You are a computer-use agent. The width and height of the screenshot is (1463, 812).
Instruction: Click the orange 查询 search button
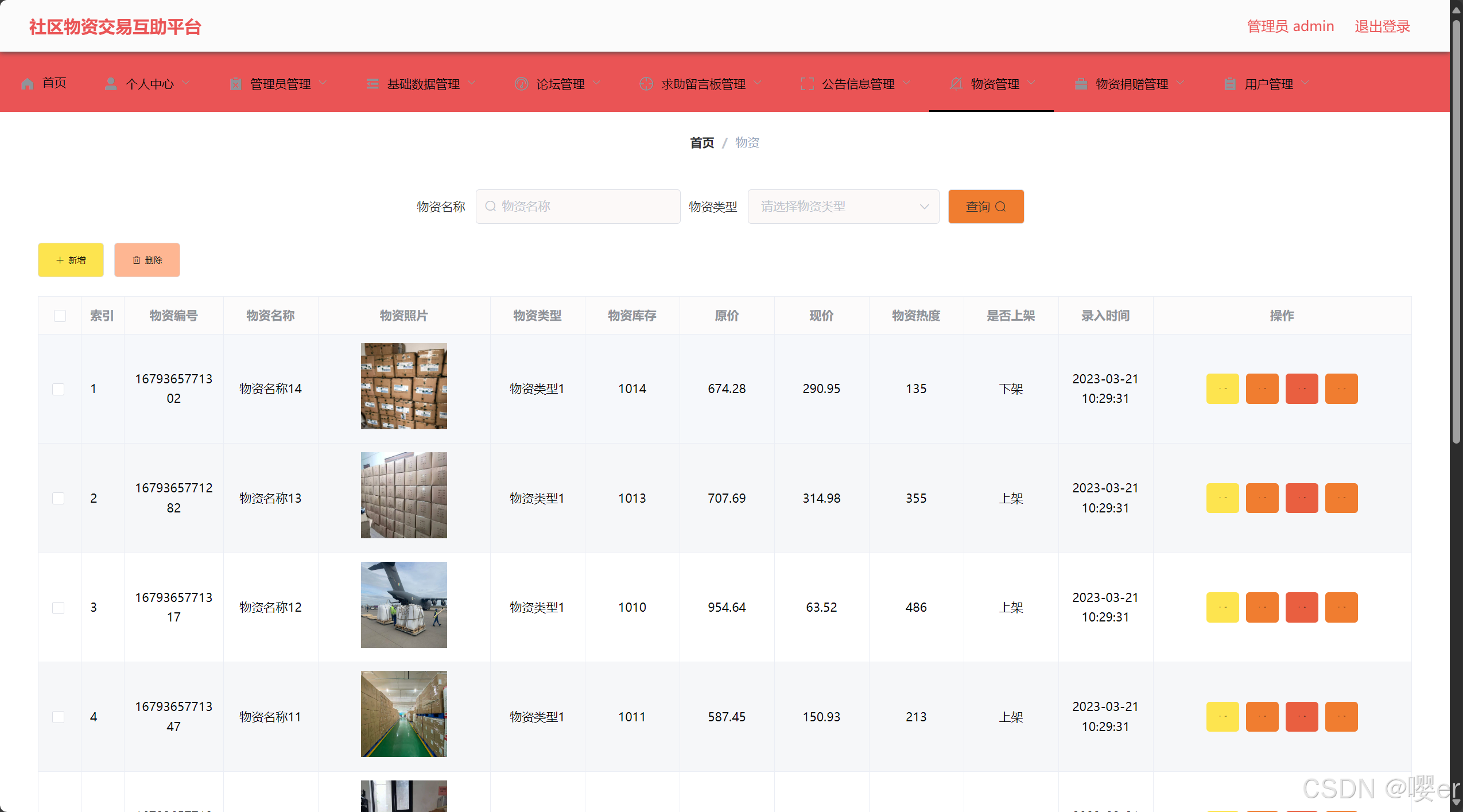point(985,207)
